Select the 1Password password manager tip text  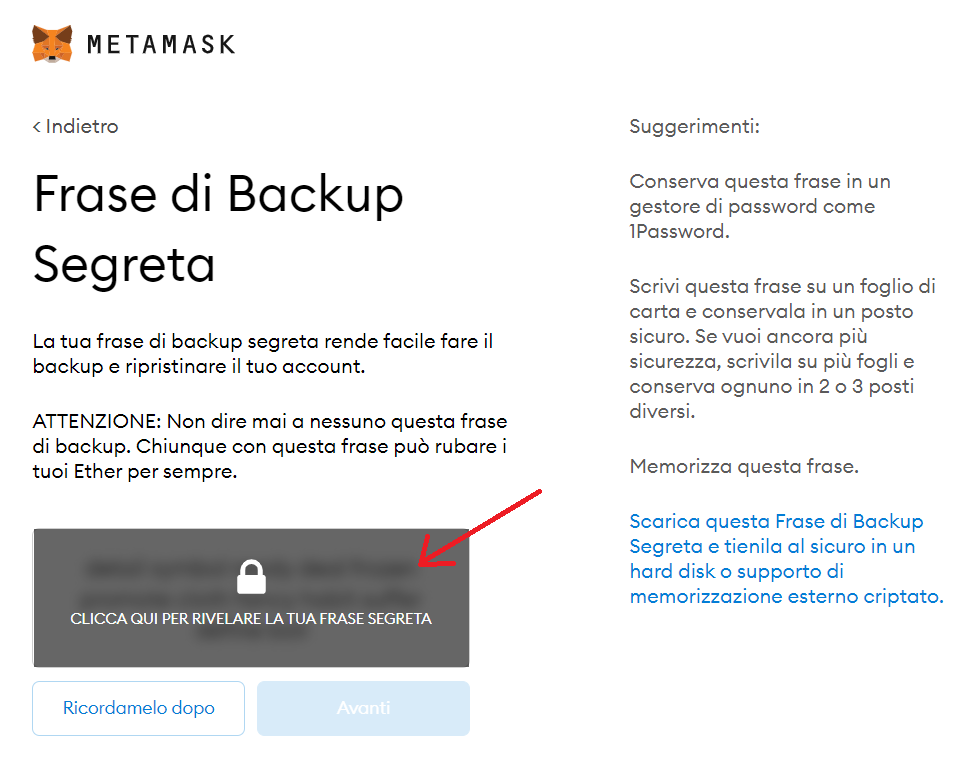pyautogui.click(x=760, y=206)
